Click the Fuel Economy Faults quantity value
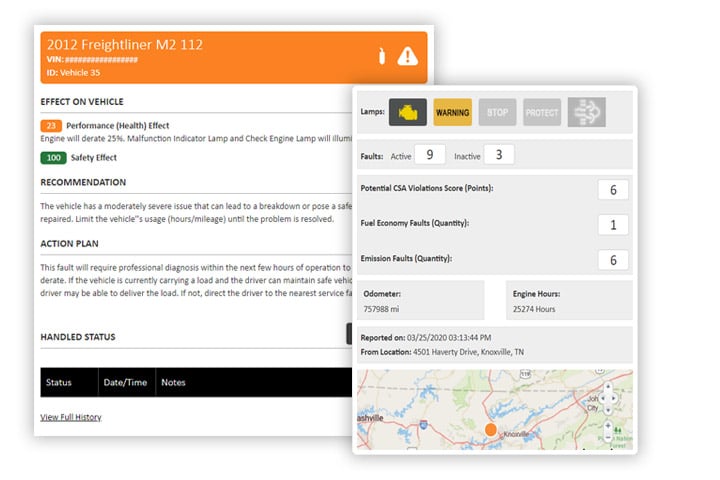The width and height of the screenshot is (720, 480). tap(613, 225)
